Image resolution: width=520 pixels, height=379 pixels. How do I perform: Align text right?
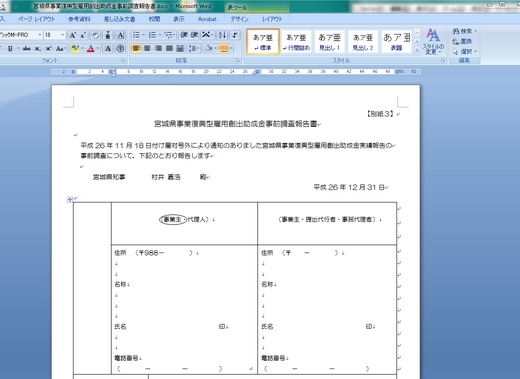click(158, 49)
